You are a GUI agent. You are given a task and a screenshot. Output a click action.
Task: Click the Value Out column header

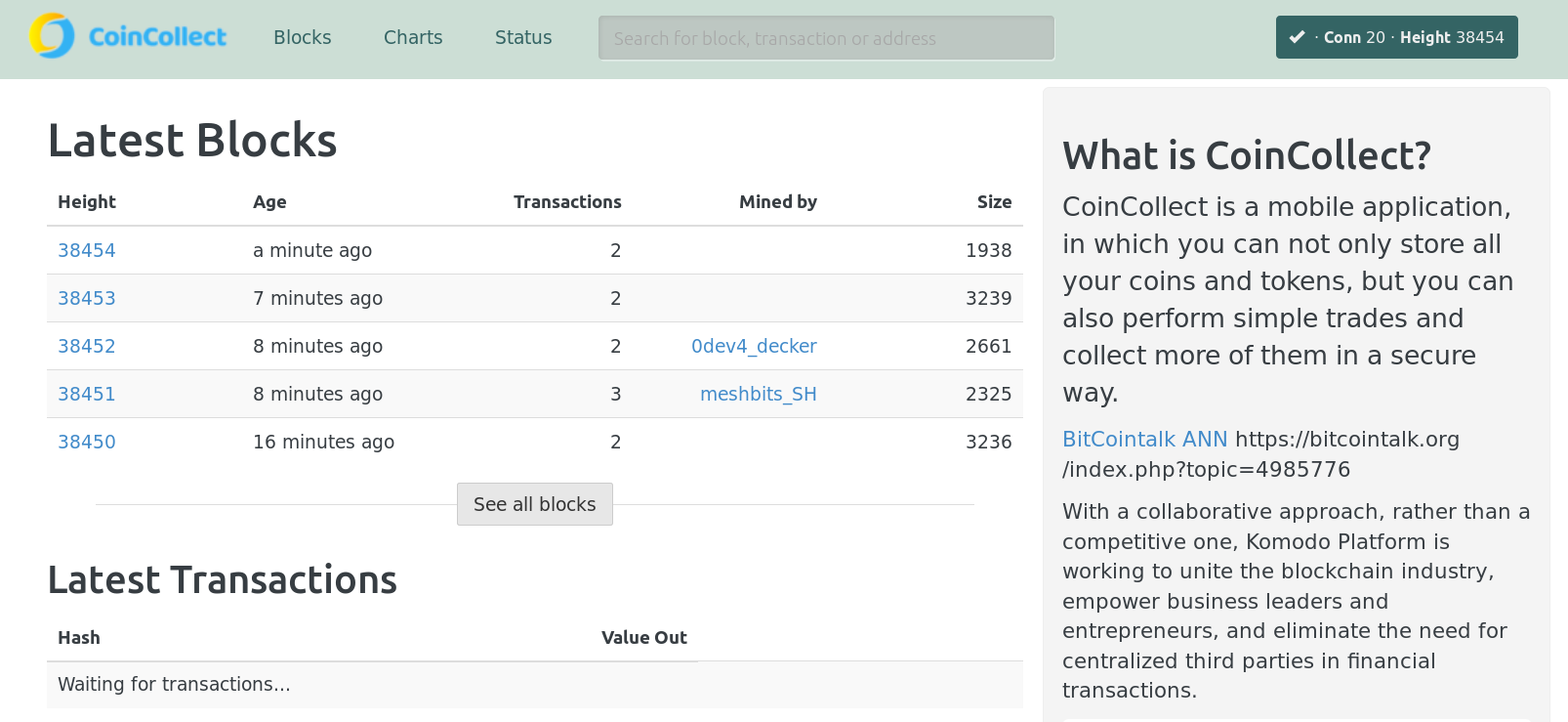[644, 638]
